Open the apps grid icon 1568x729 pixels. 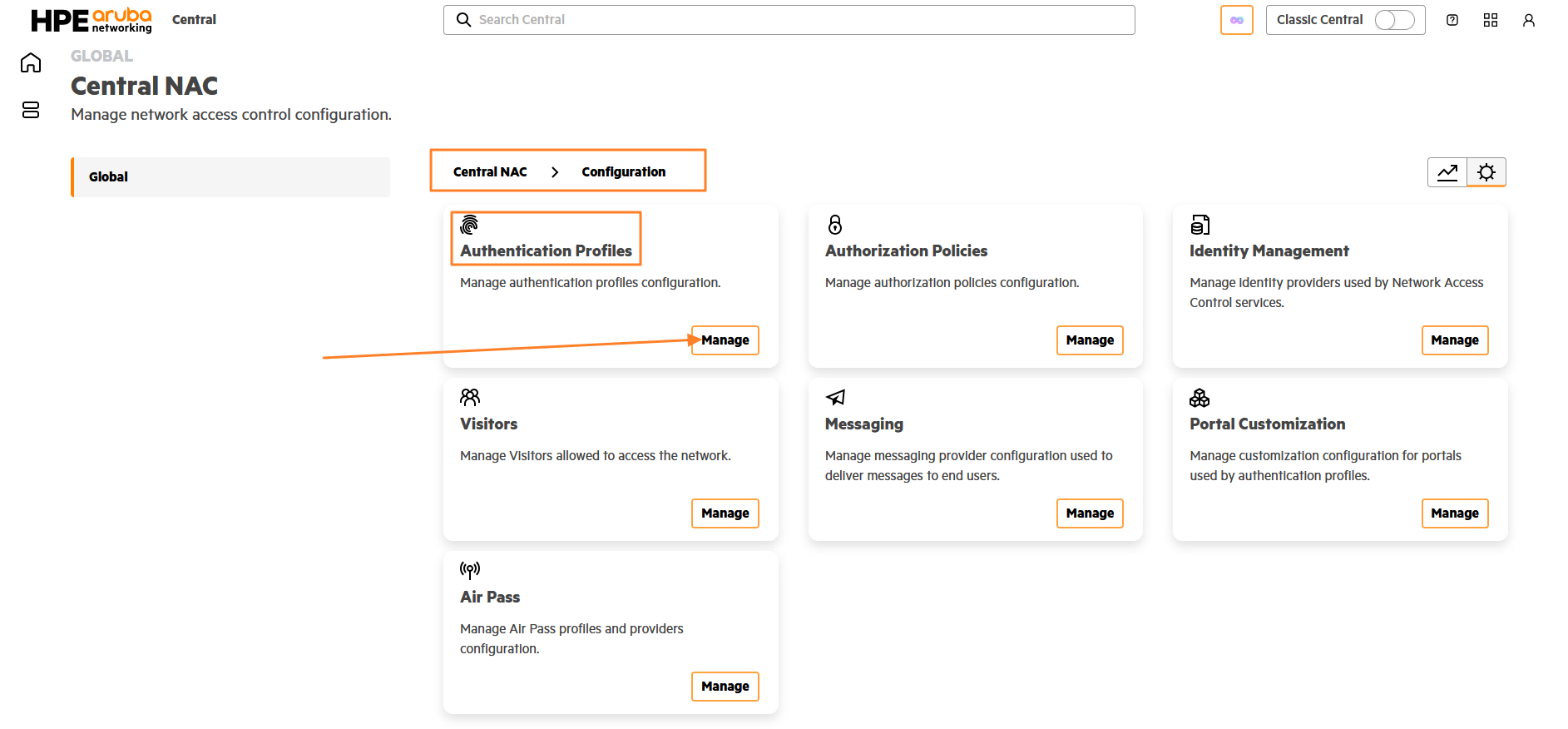[1491, 20]
